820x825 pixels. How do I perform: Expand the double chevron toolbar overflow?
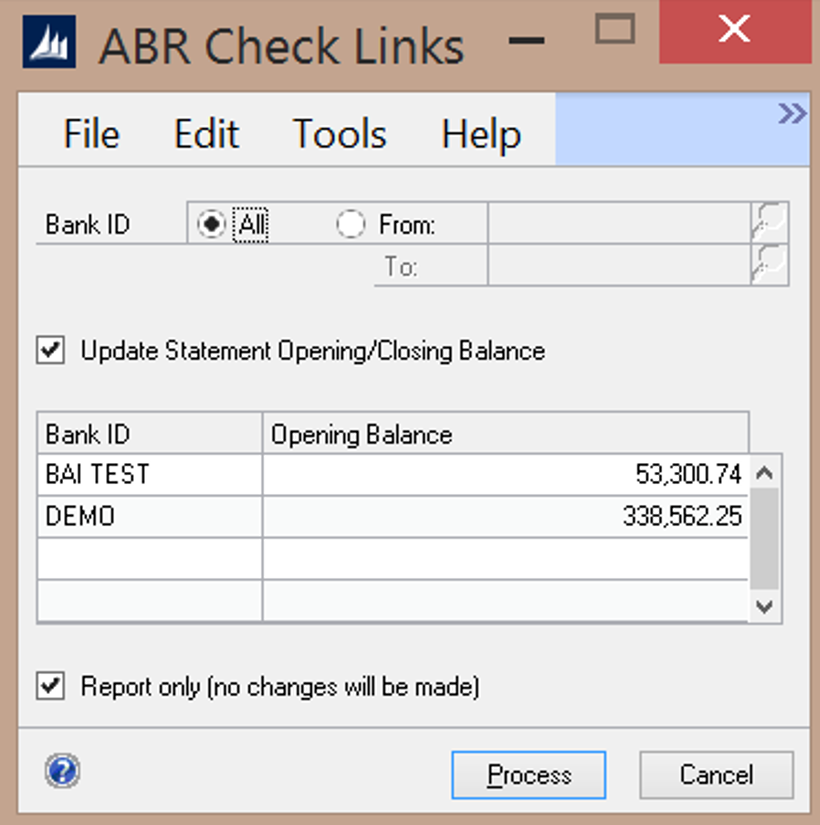792,114
